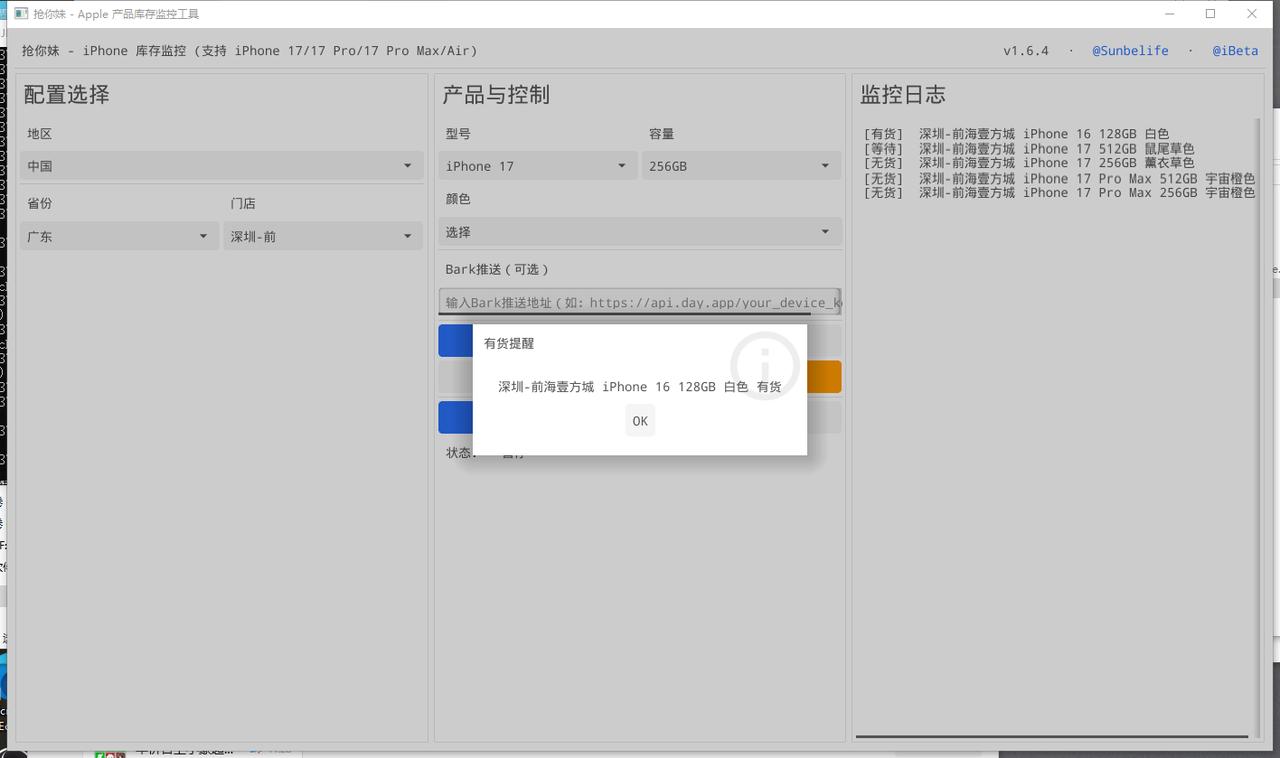Open the @iBeta link
The width and height of the screenshot is (1280, 758).
(1235, 51)
